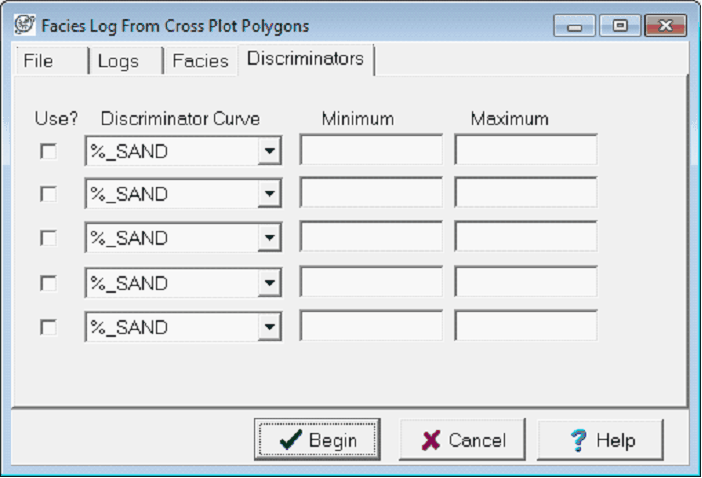Screen dimensions: 702x478
Task: Tick the third discriminator Use checkbox
Action: [48, 238]
